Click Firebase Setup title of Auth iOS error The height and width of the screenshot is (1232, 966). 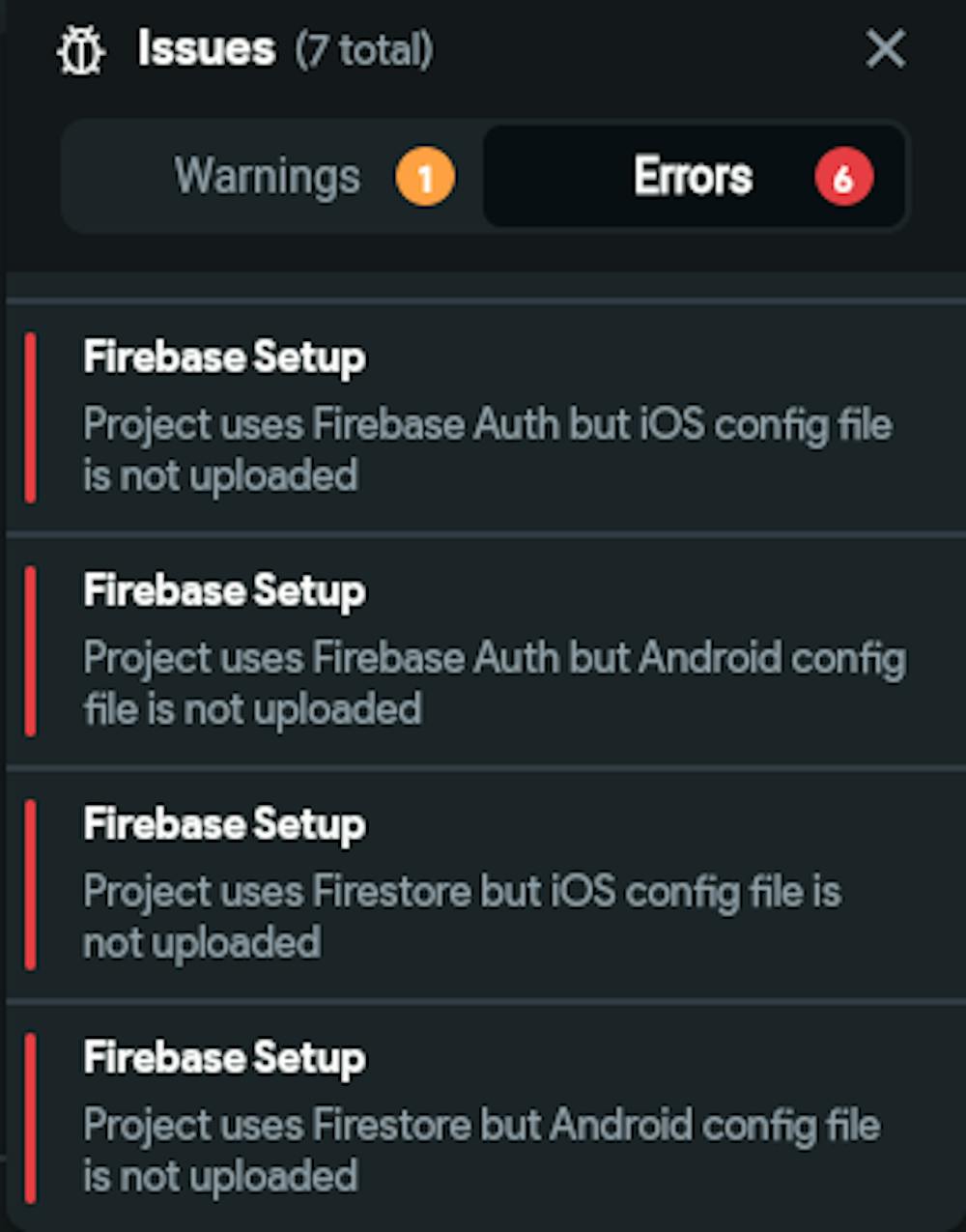[224, 358]
